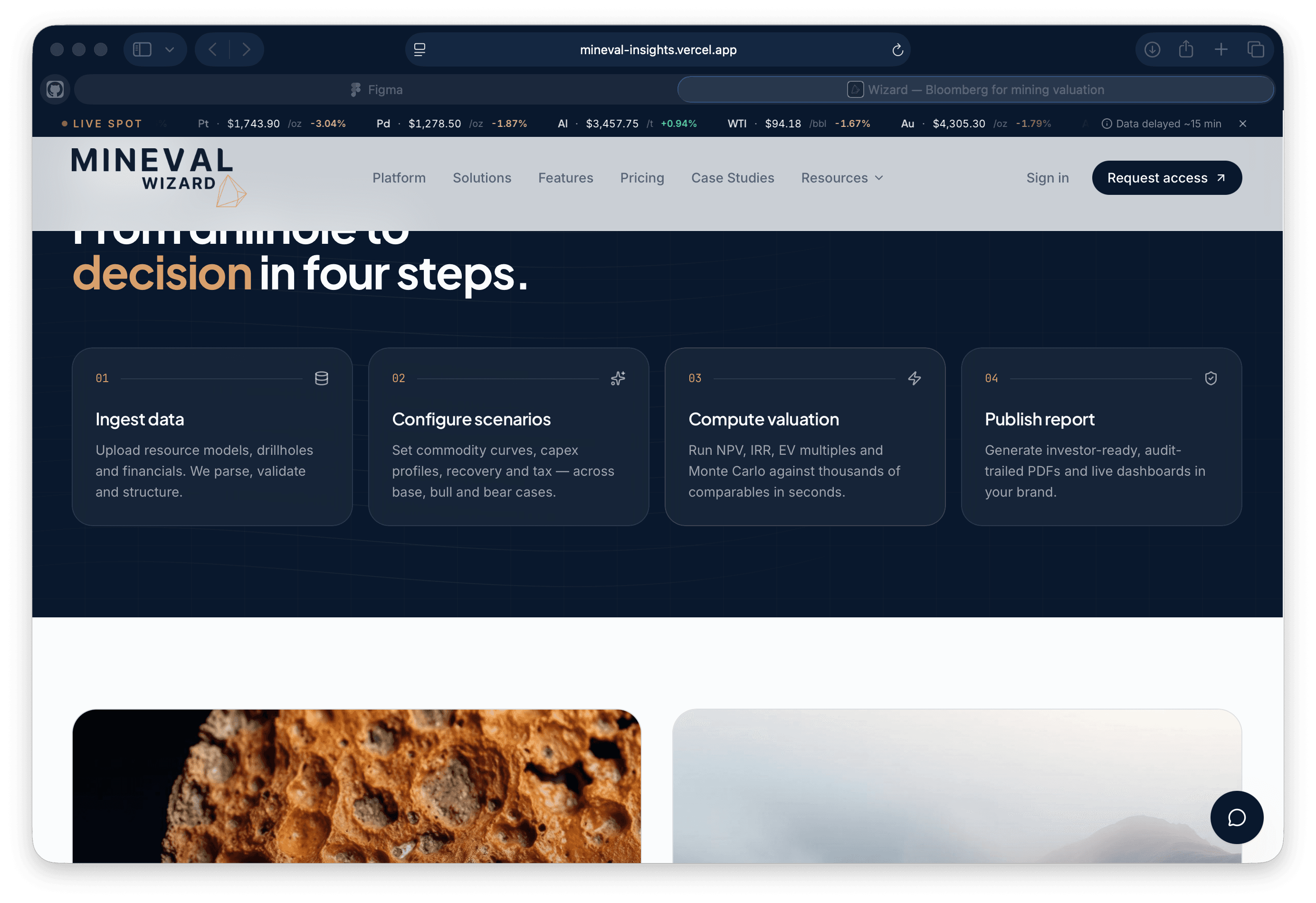Click the WTI $94.18 ticker price

(782, 124)
